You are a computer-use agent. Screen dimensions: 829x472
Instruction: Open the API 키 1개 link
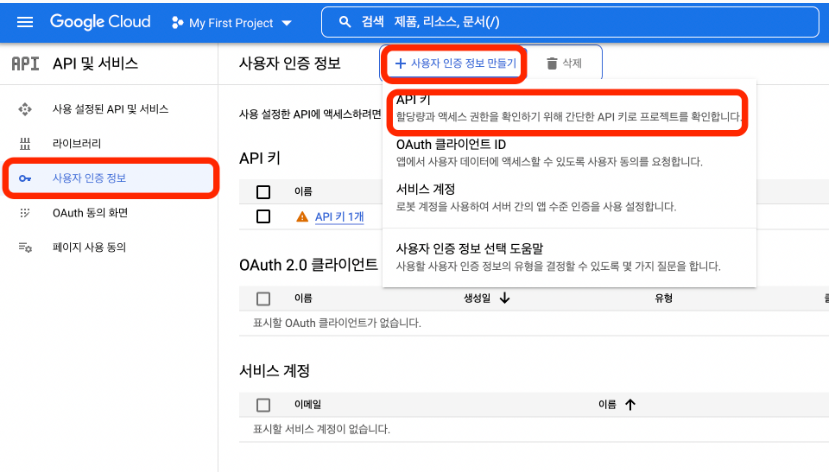coord(339,216)
